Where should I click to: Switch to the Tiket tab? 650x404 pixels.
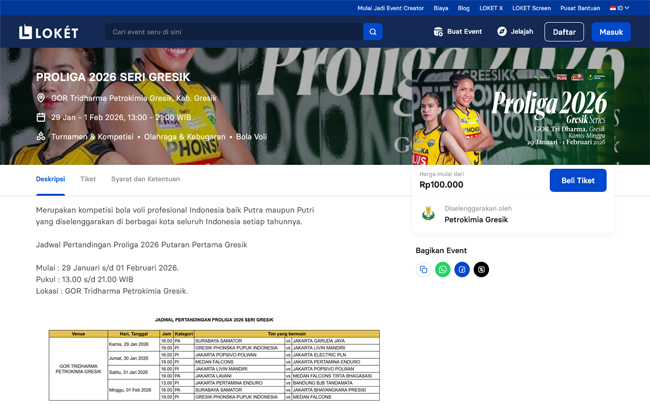click(x=88, y=179)
